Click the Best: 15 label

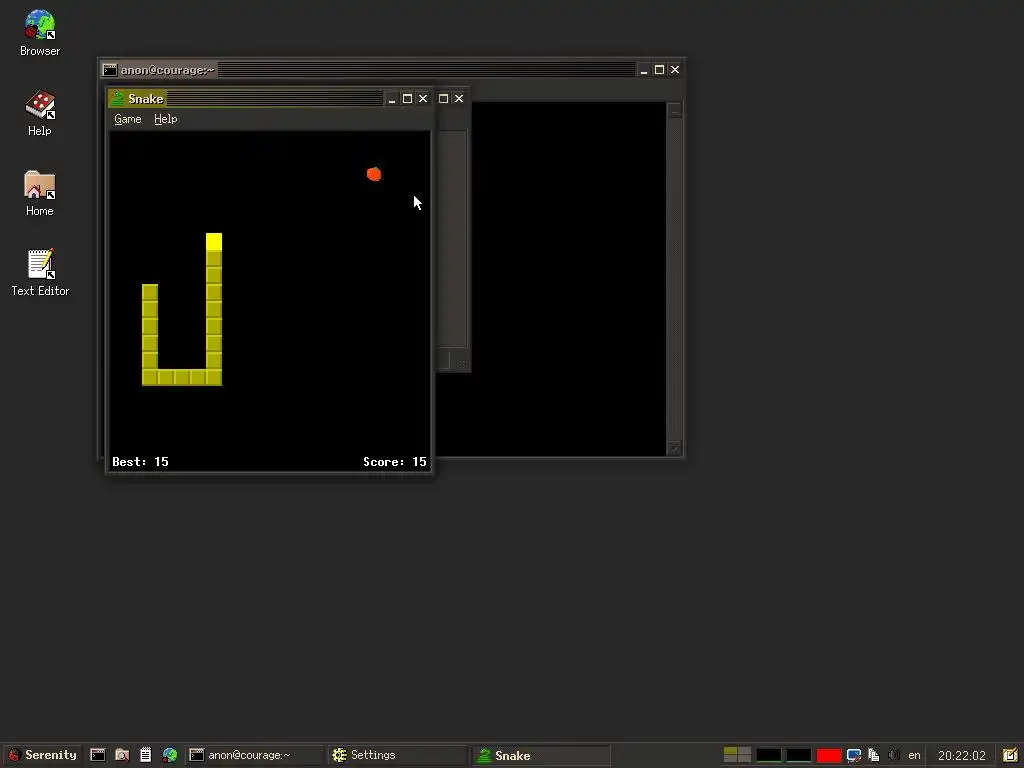(140, 462)
